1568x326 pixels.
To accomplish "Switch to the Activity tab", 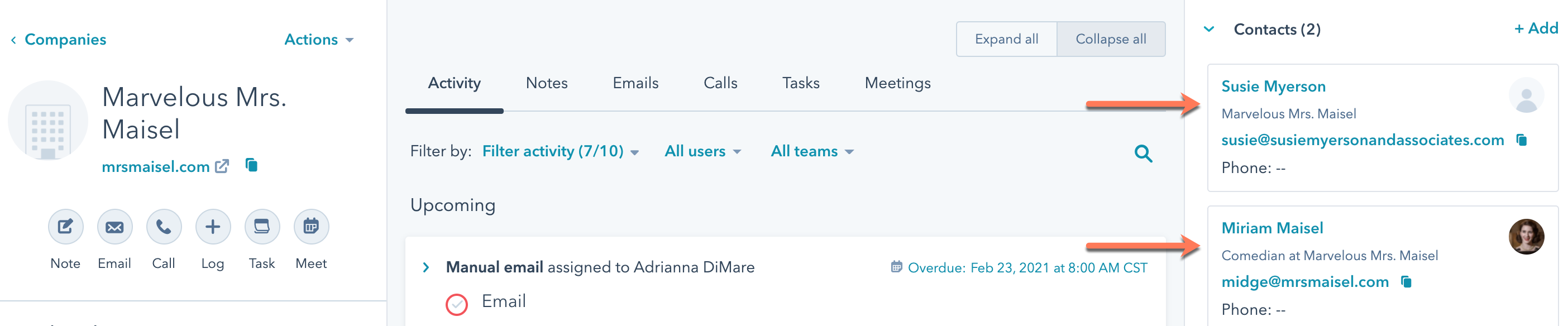I will pyautogui.click(x=454, y=83).
